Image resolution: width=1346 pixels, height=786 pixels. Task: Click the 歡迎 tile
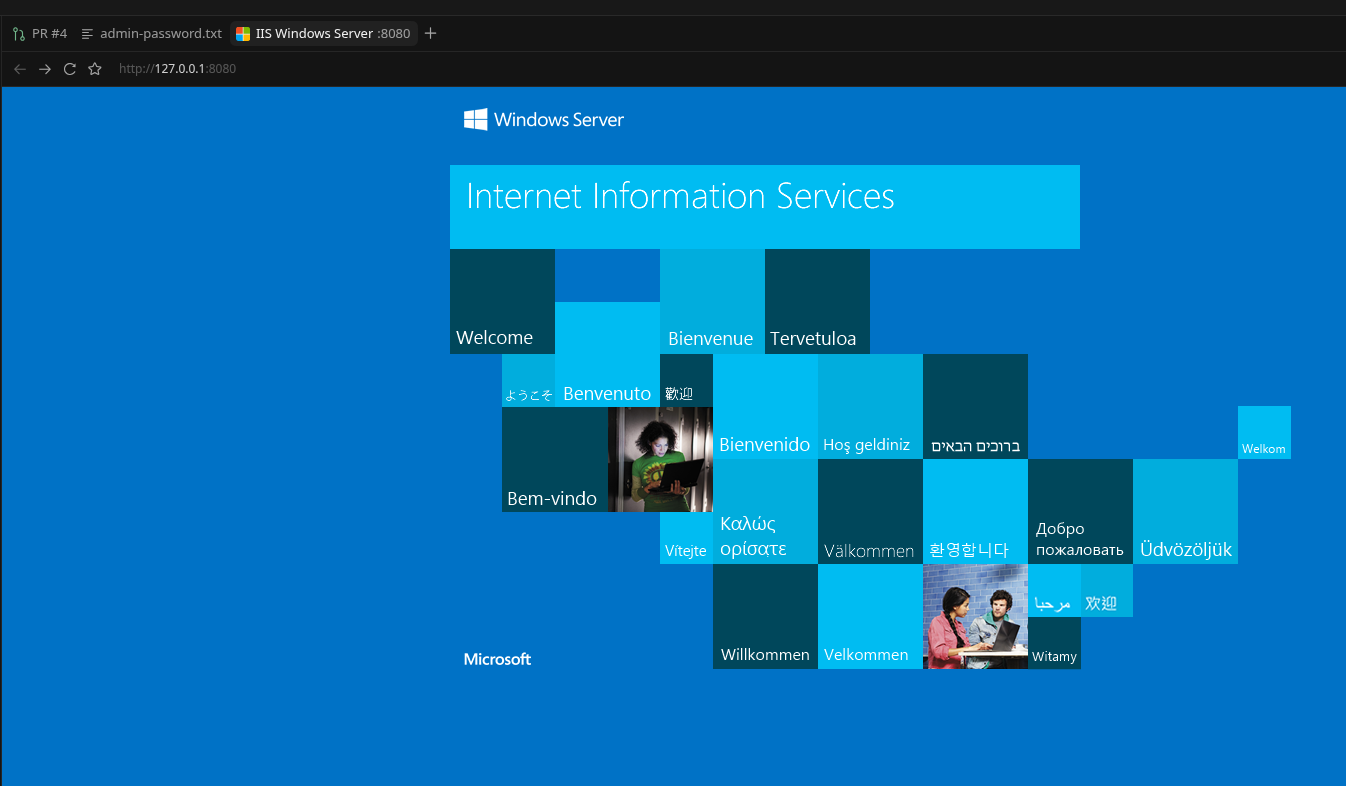click(x=686, y=381)
